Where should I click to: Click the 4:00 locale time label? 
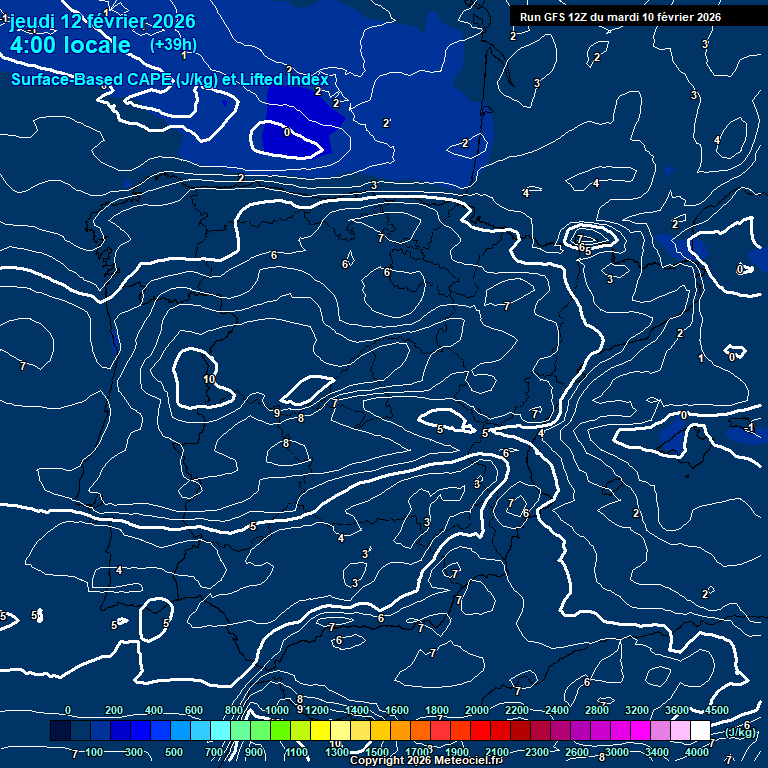point(70,45)
